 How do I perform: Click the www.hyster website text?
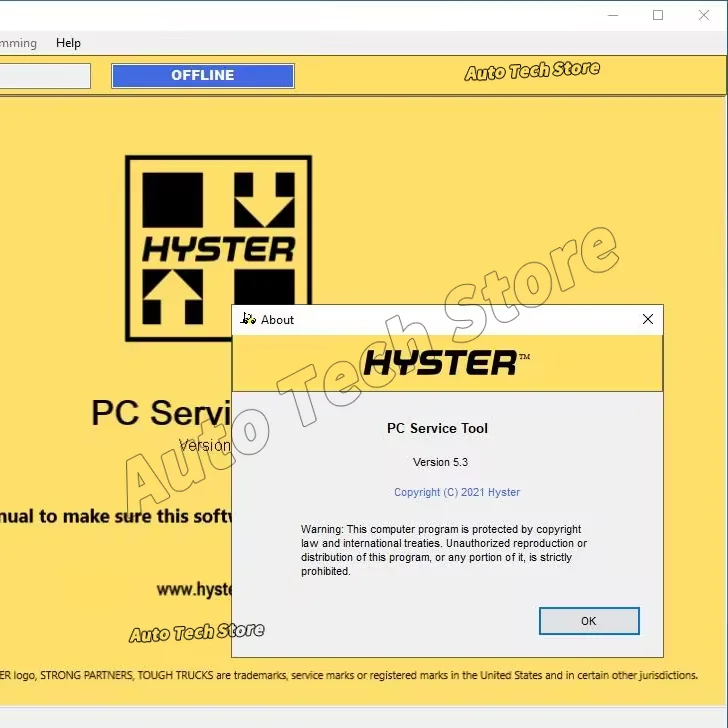pyautogui.click(x=194, y=590)
